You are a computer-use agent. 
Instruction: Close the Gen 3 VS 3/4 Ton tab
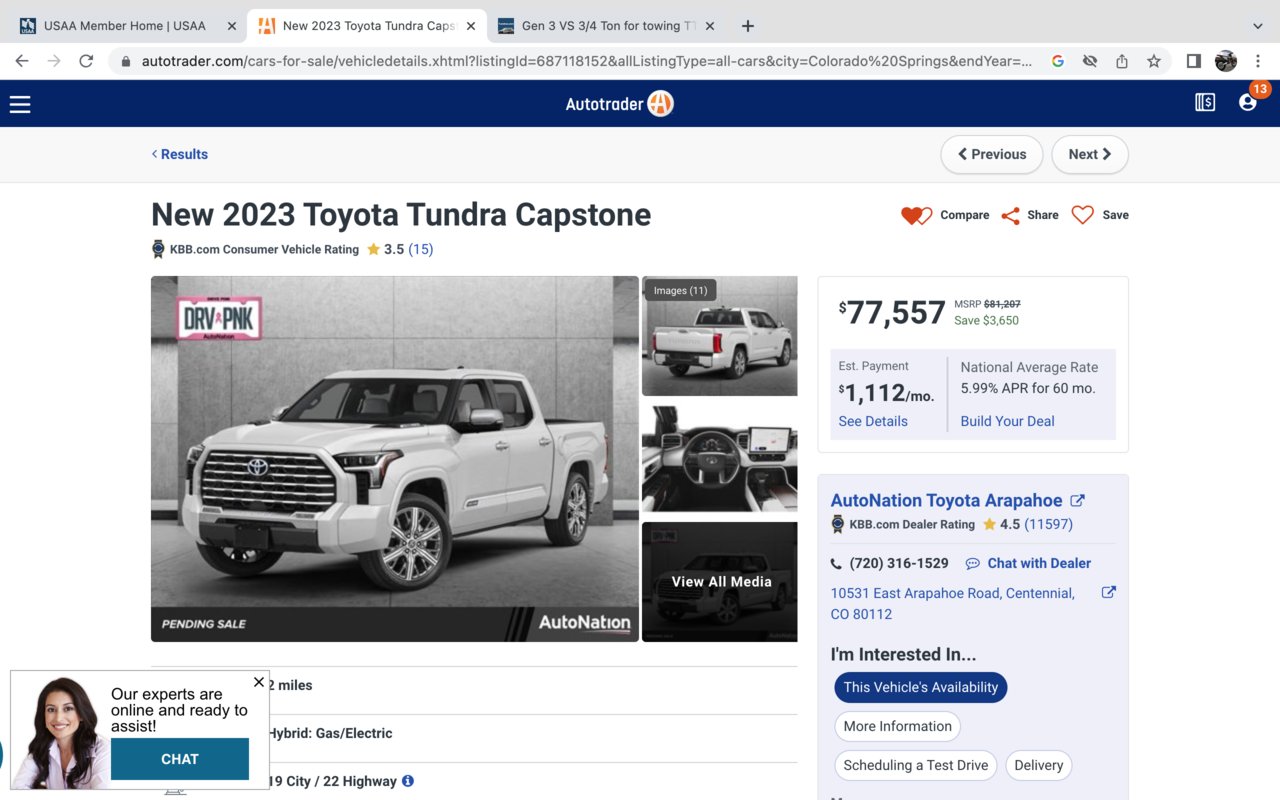tap(710, 26)
